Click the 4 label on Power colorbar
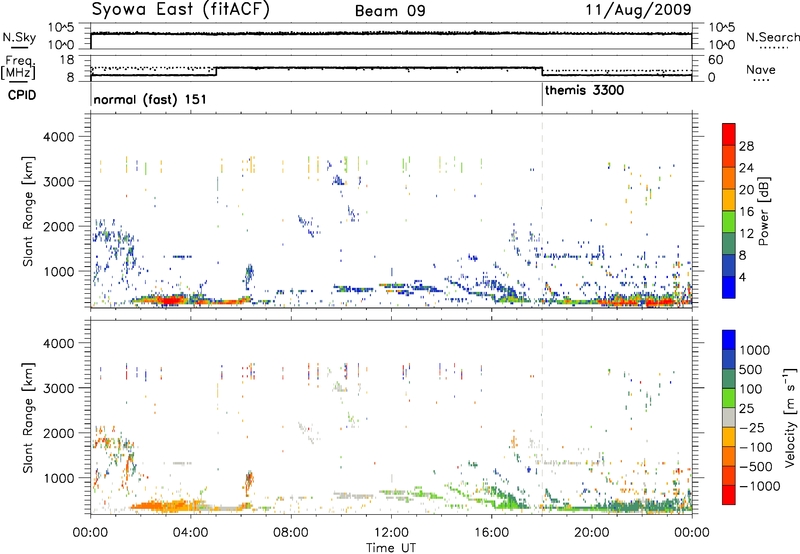The width and height of the screenshot is (800, 554). 742,277
